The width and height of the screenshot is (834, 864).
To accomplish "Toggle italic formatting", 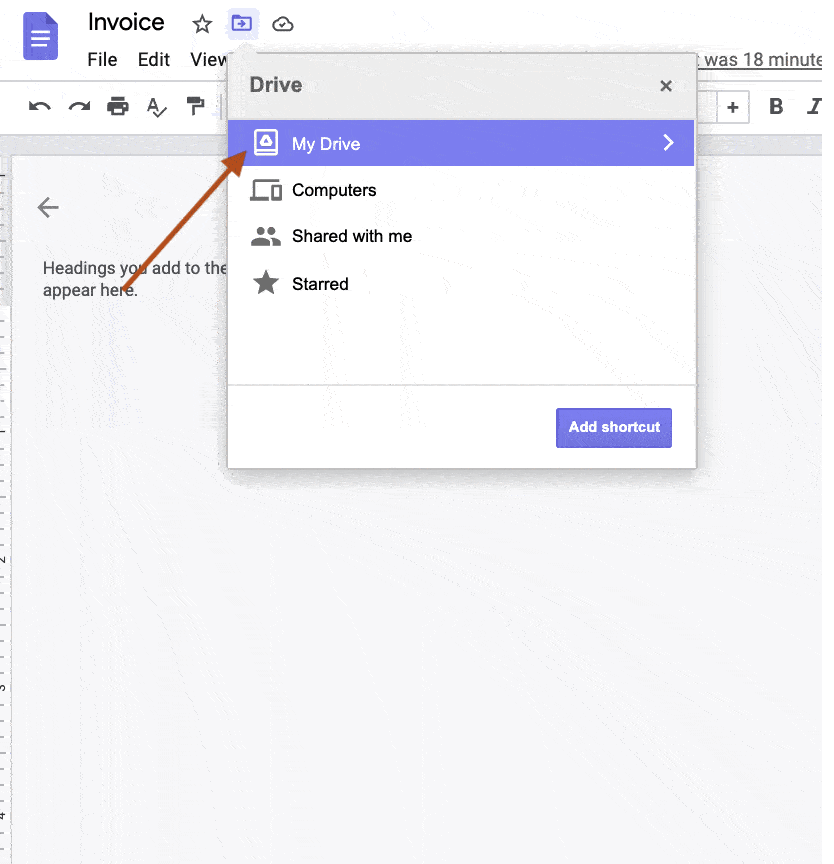I will coord(814,106).
